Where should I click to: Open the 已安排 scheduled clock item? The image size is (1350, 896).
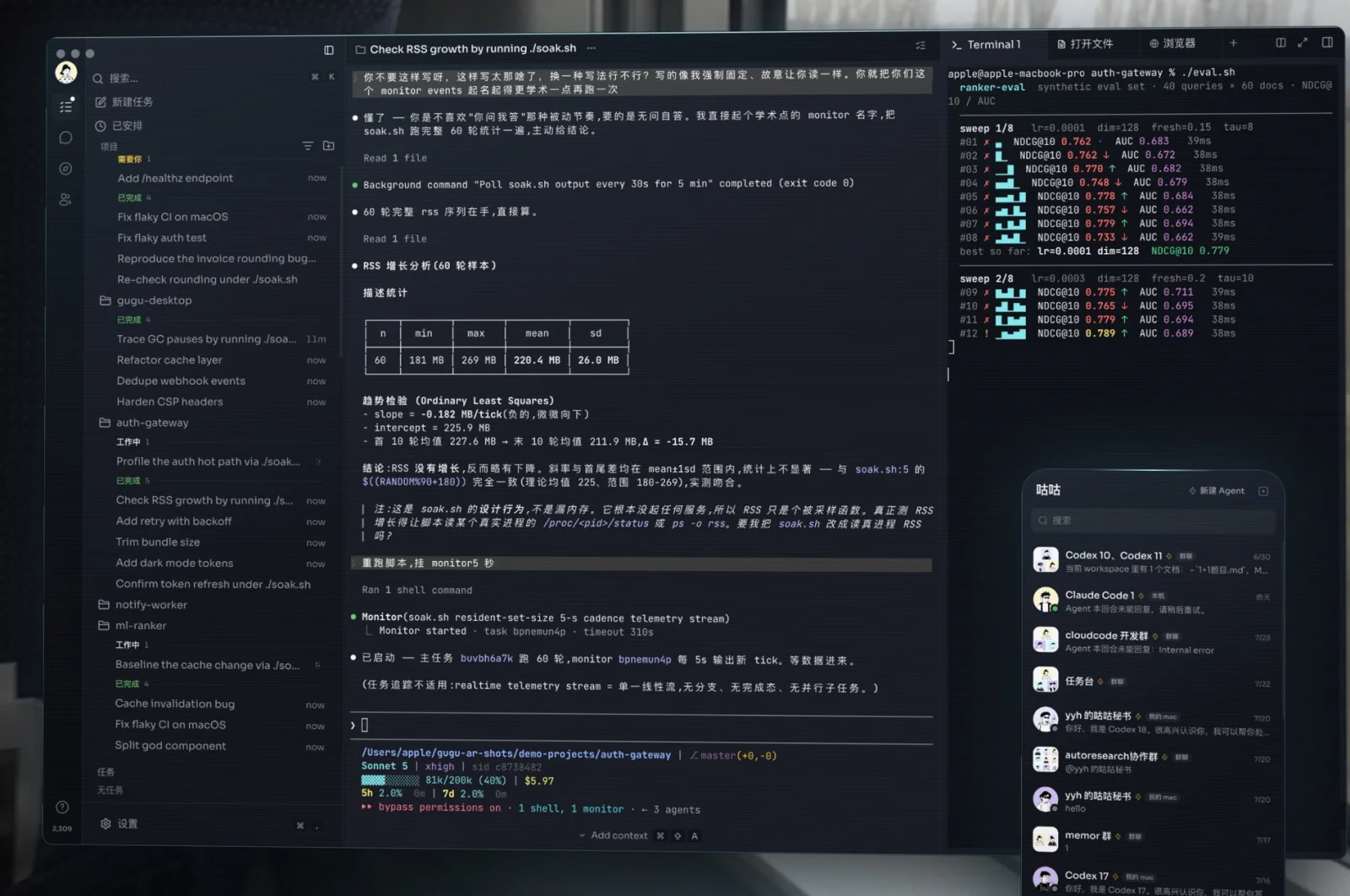click(119, 126)
